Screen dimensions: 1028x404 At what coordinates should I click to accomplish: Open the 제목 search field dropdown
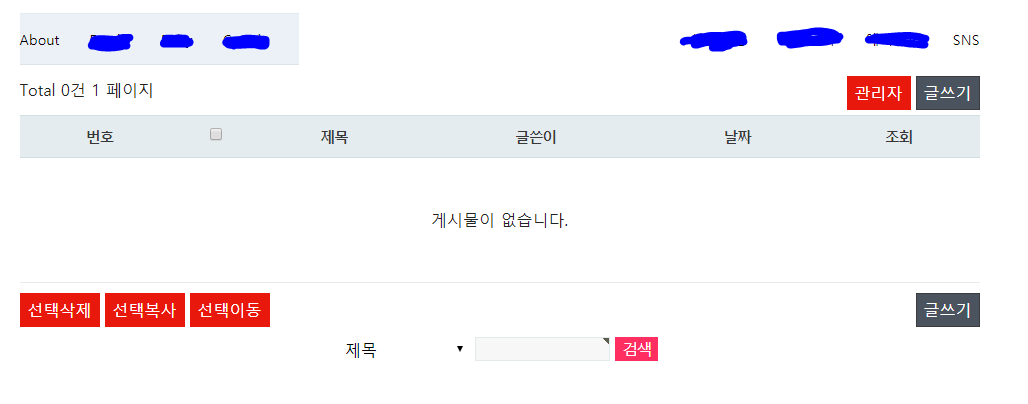point(404,349)
